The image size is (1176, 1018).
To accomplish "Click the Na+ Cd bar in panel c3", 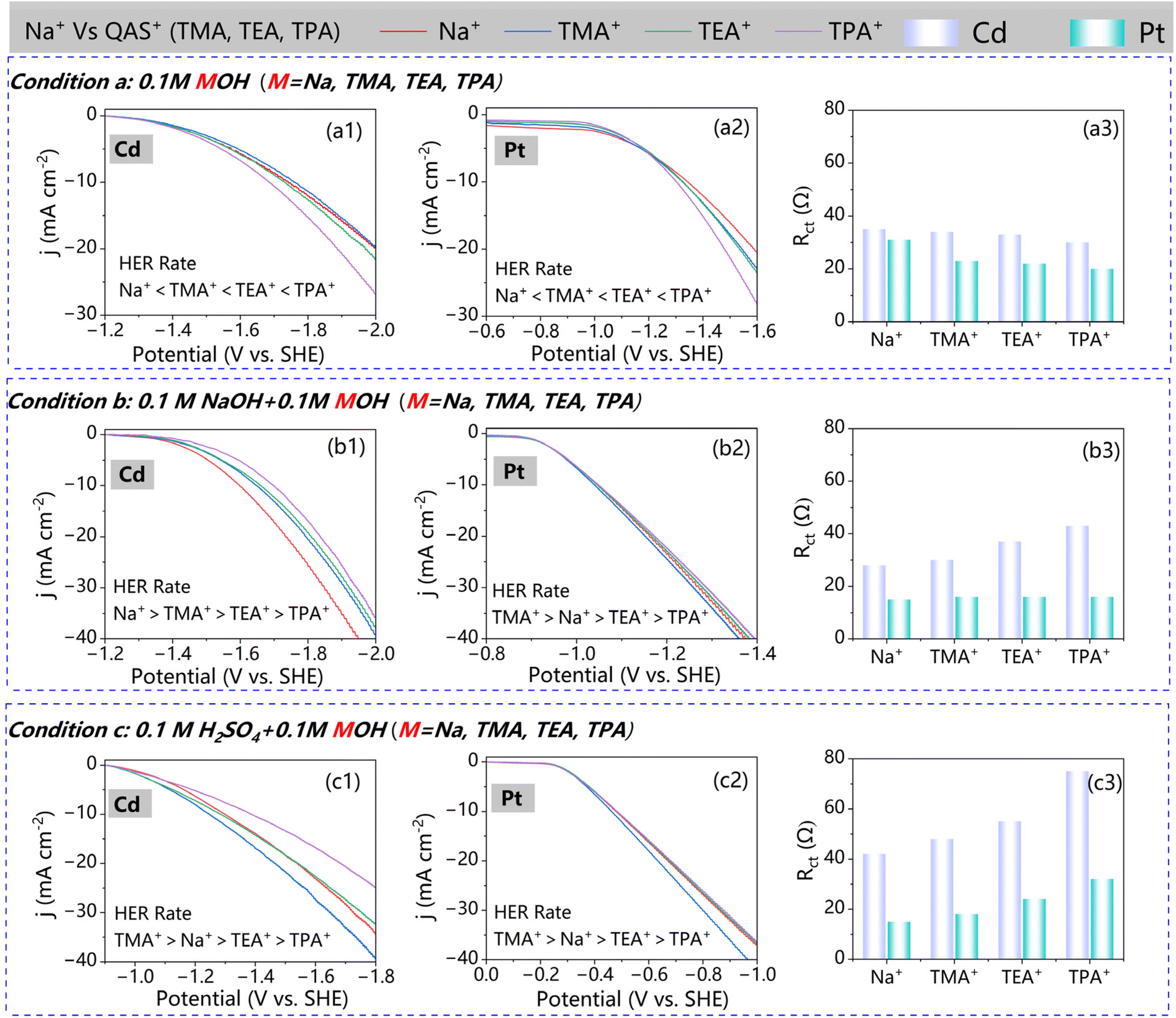I will [874, 906].
